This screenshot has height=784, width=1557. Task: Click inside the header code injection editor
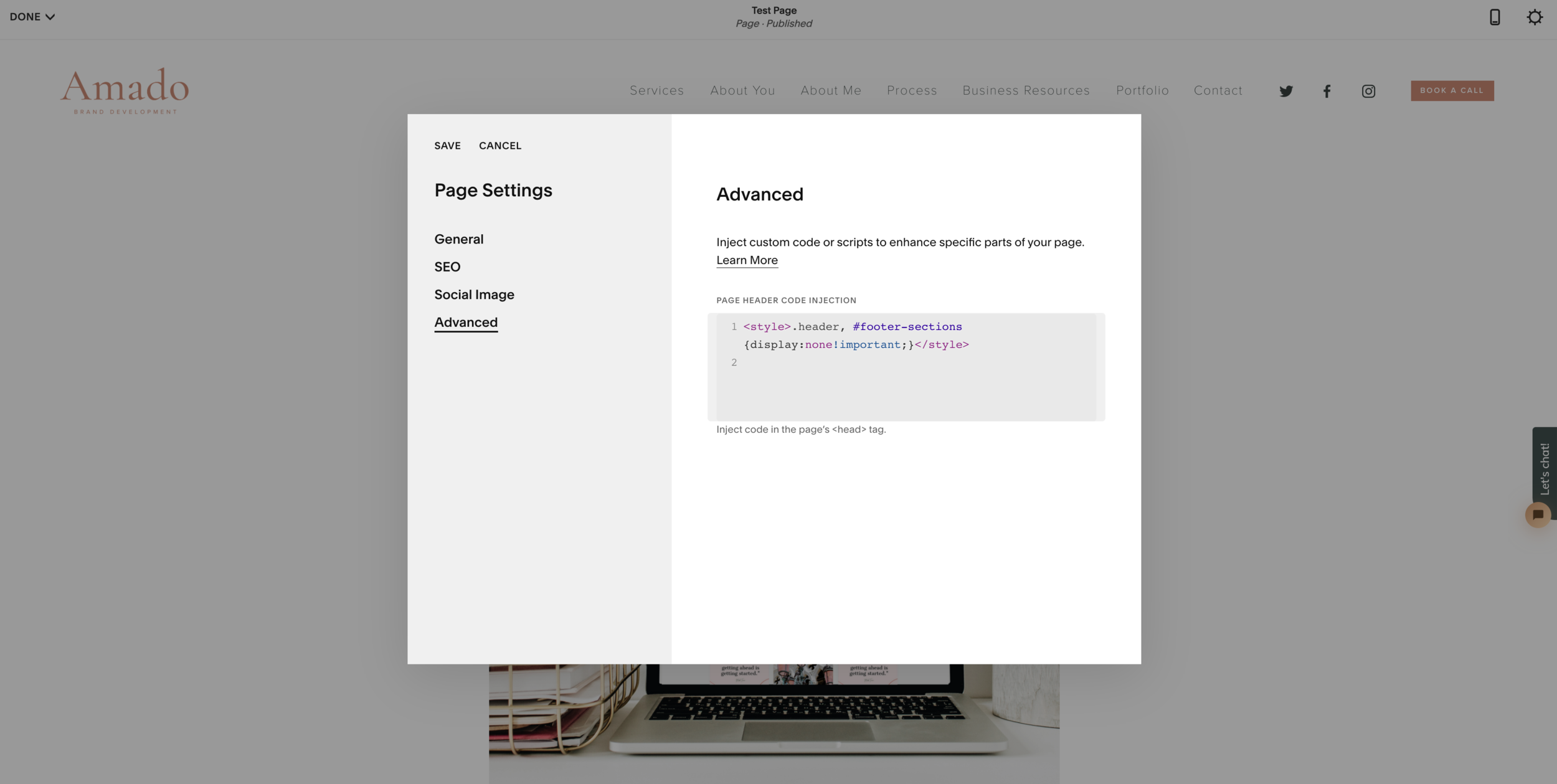pos(906,386)
